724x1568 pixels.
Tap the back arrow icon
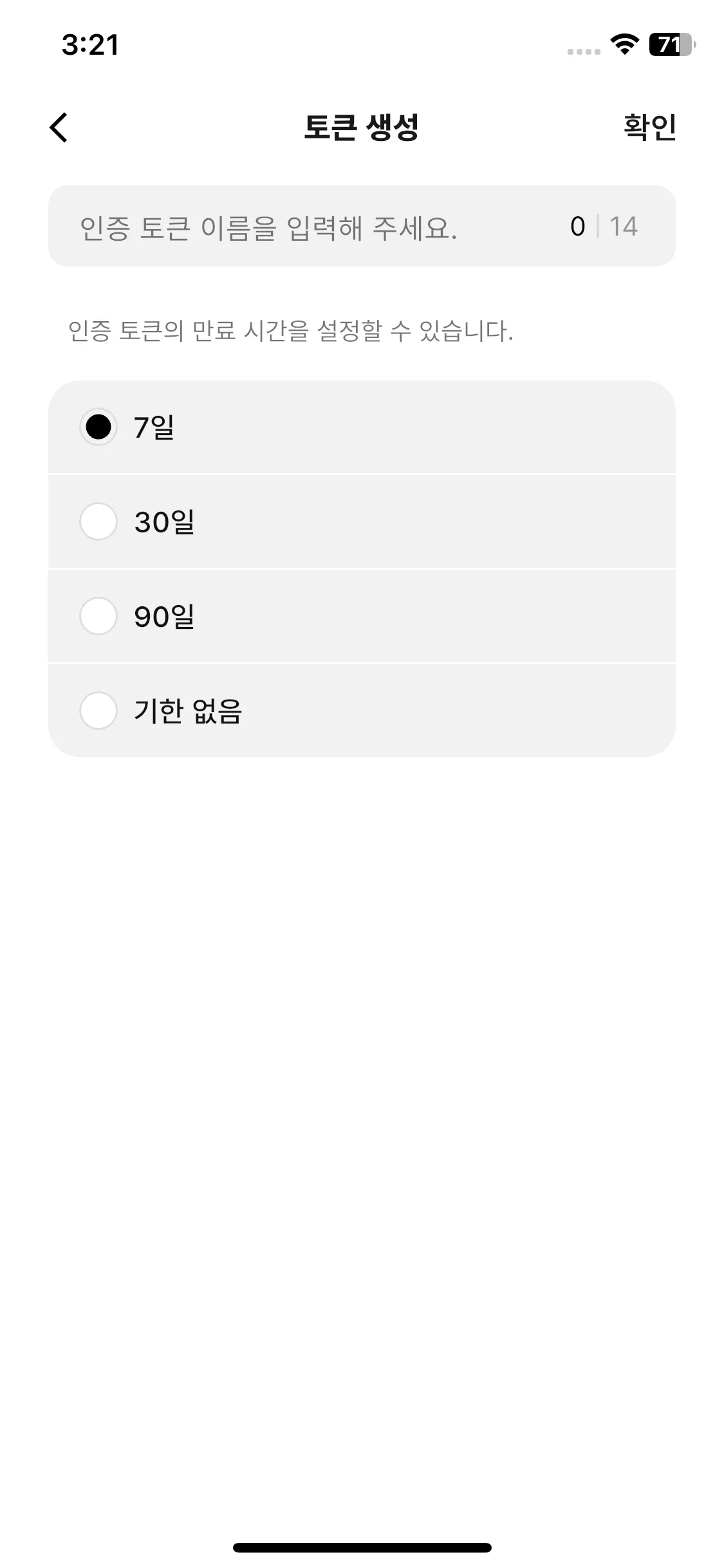[59, 127]
